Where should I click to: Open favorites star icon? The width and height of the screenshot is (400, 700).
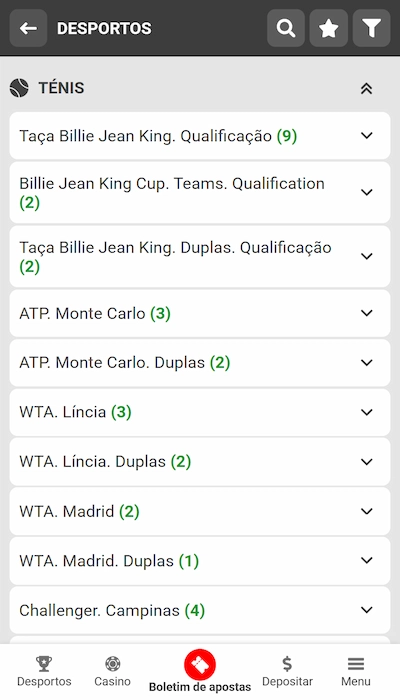tap(329, 28)
